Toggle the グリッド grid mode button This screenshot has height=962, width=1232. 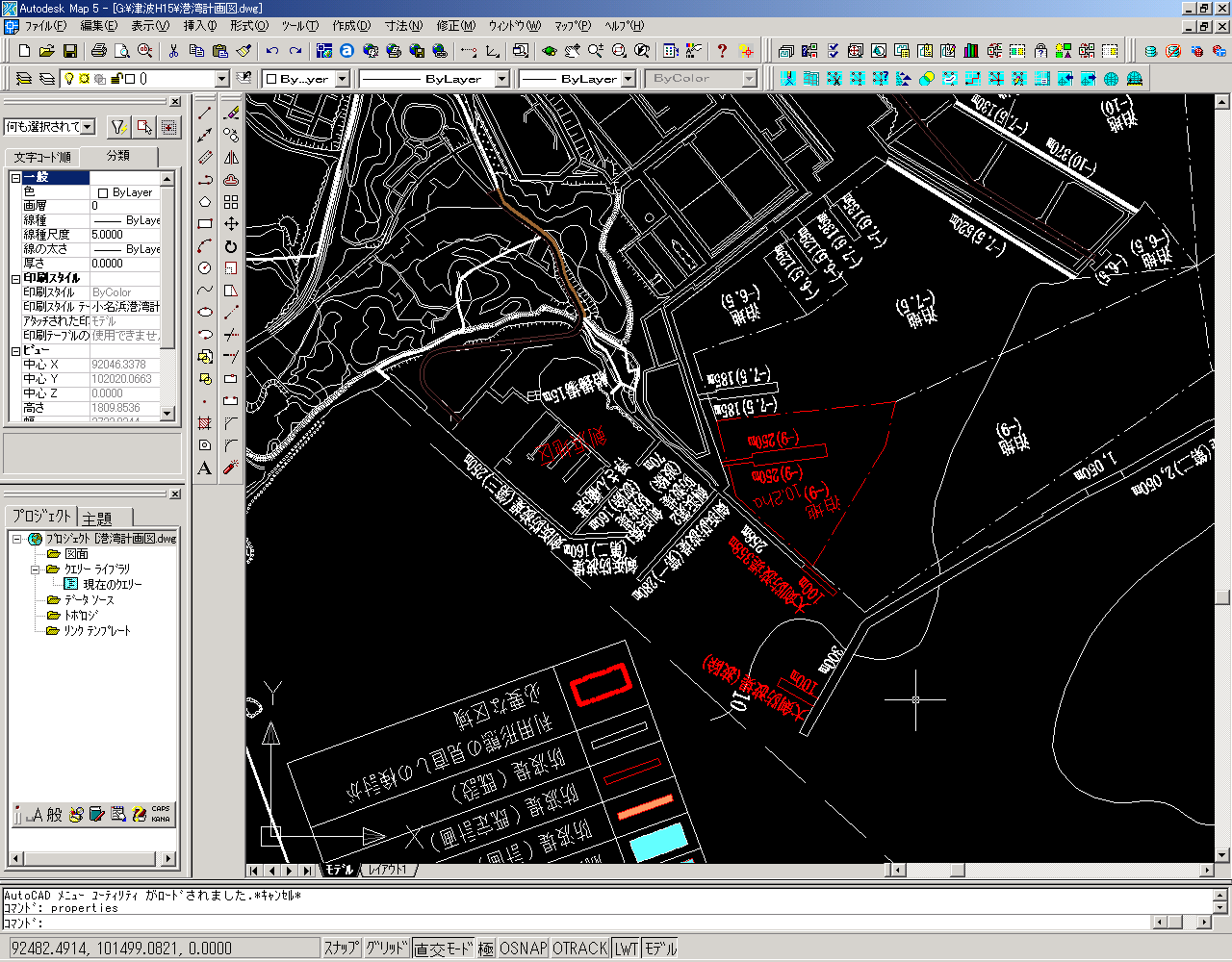(386, 949)
